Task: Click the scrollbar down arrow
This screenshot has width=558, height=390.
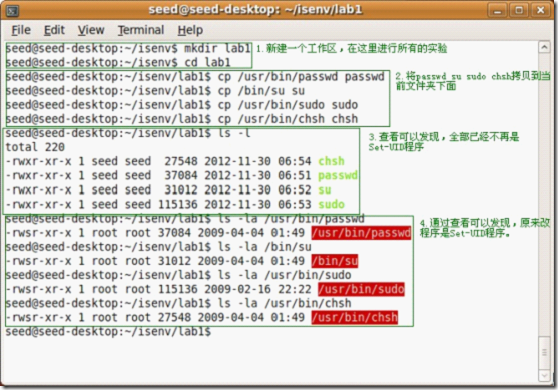Action: (544, 375)
